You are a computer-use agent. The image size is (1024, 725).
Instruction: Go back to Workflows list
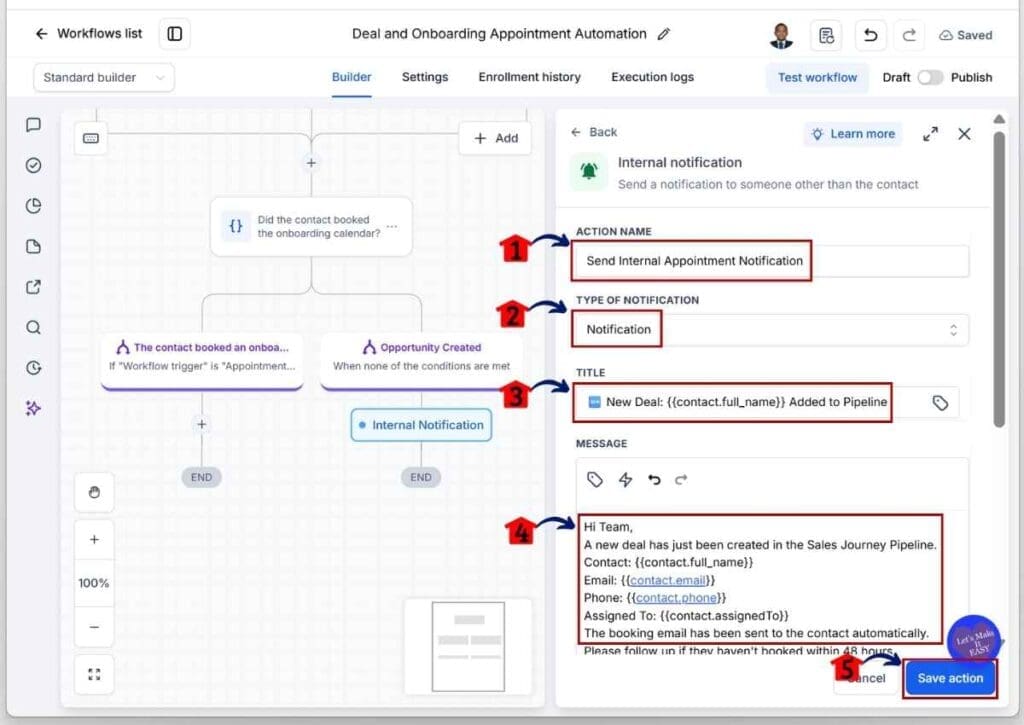(88, 33)
